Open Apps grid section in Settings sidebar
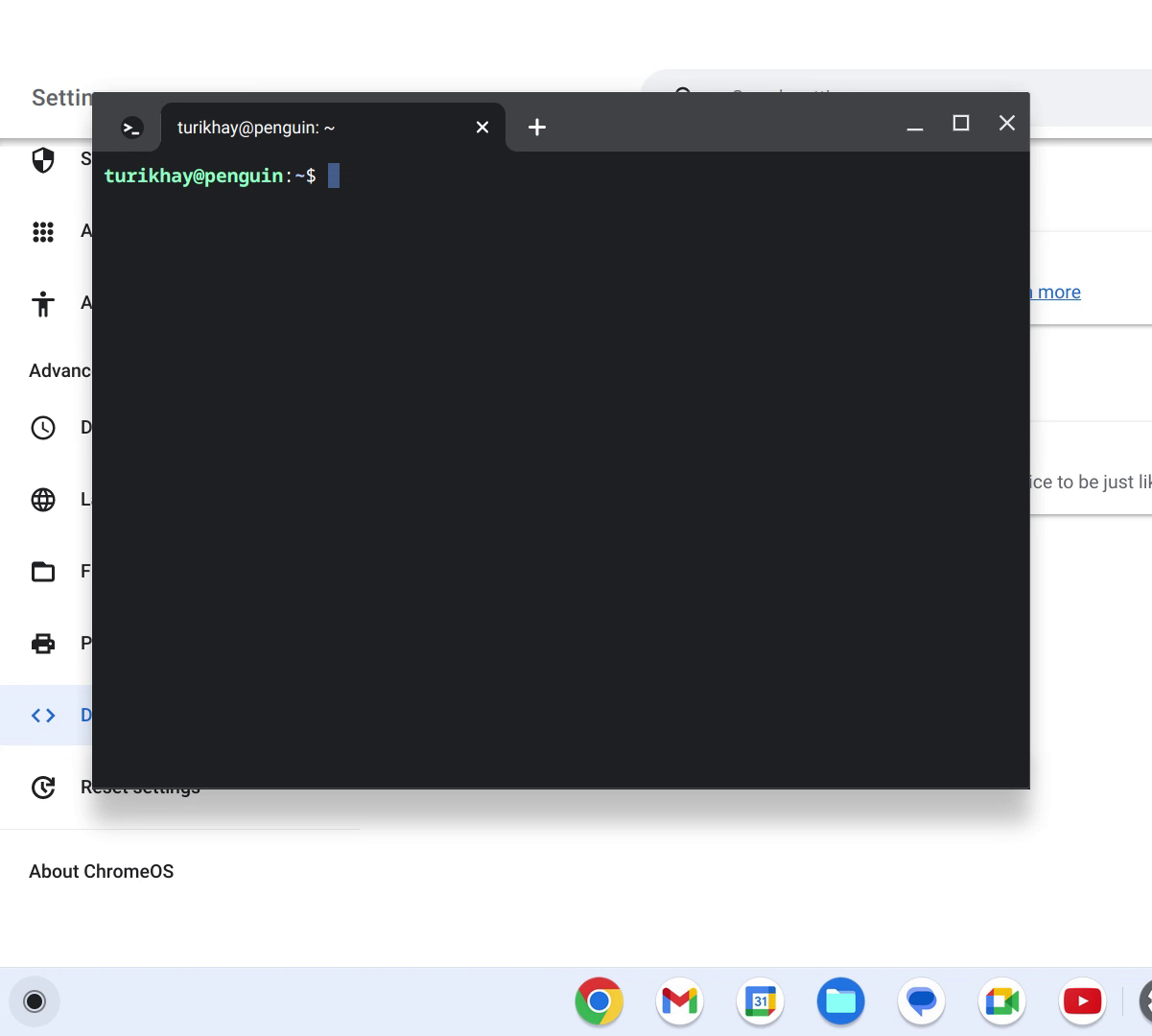The image size is (1152, 1036). pyautogui.click(x=43, y=232)
